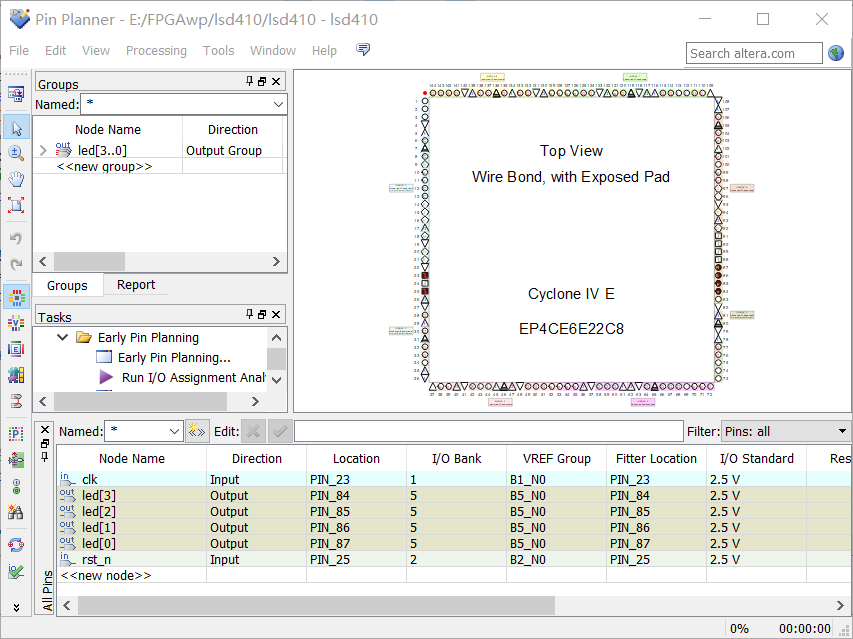
Task: Click the fit-in-window zoom icon
Action: click(x=16, y=205)
